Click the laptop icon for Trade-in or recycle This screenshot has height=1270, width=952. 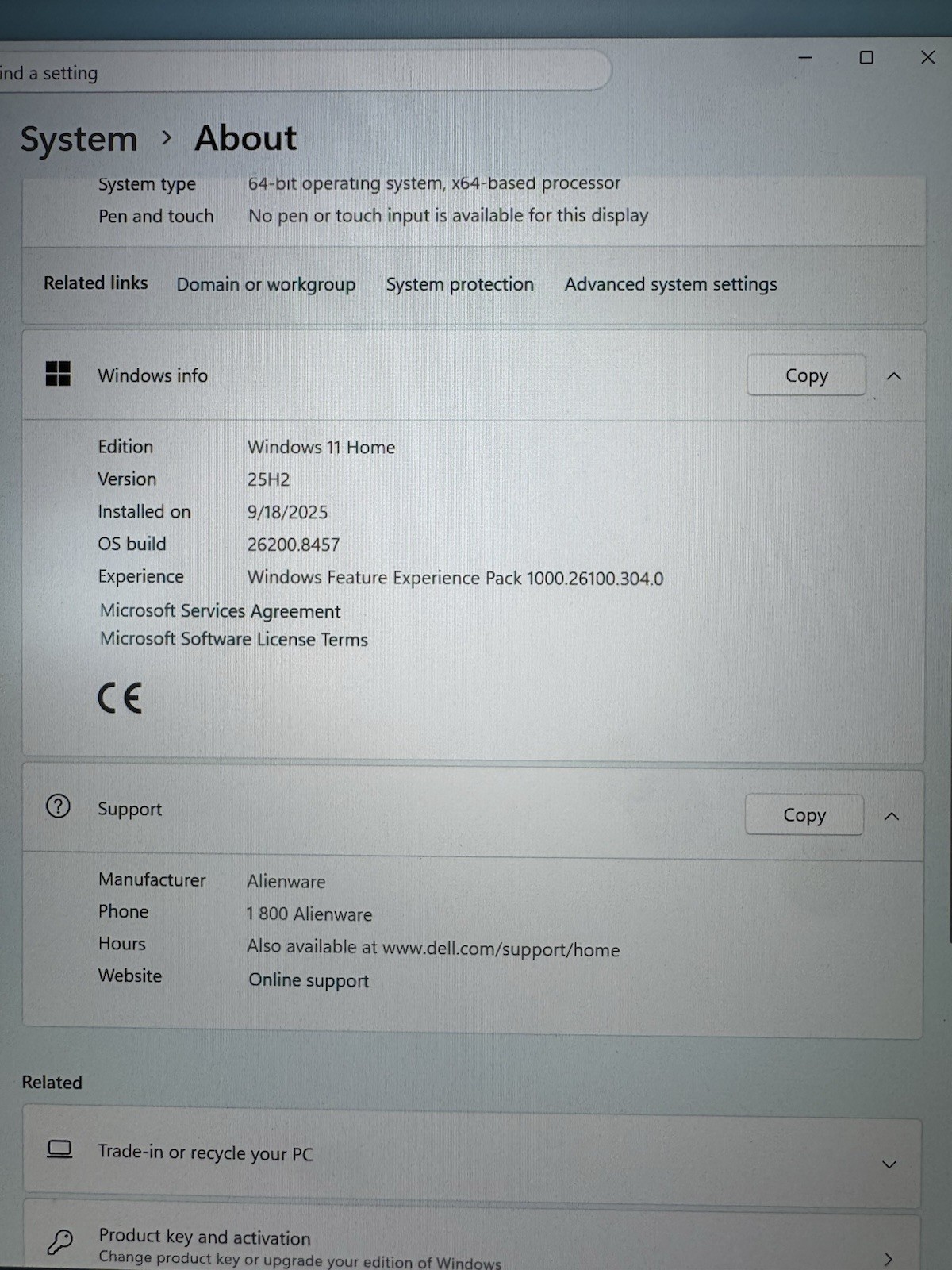click(59, 1149)
